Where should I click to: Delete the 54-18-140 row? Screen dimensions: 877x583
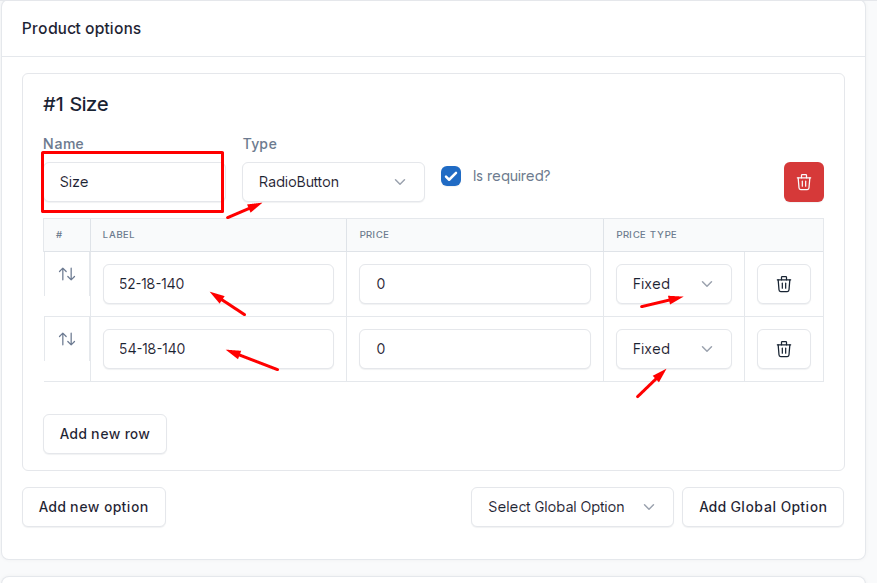[784, 349]
